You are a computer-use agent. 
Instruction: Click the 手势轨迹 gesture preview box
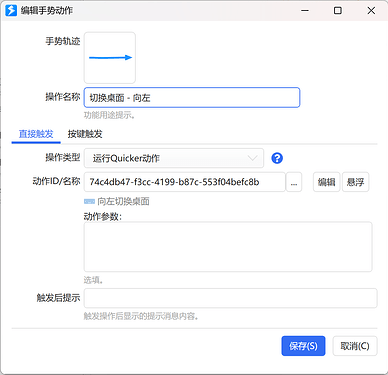point(110,58)
